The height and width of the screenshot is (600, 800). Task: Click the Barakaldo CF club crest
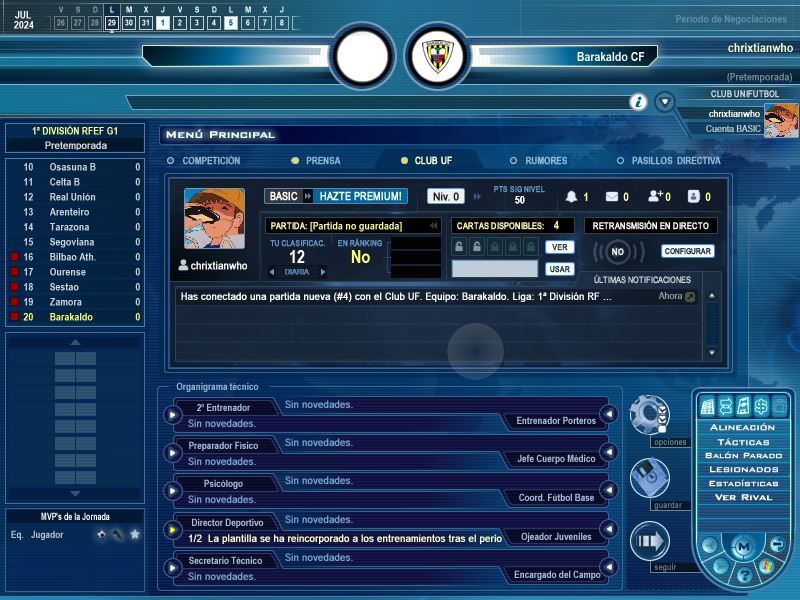point(438,56)
